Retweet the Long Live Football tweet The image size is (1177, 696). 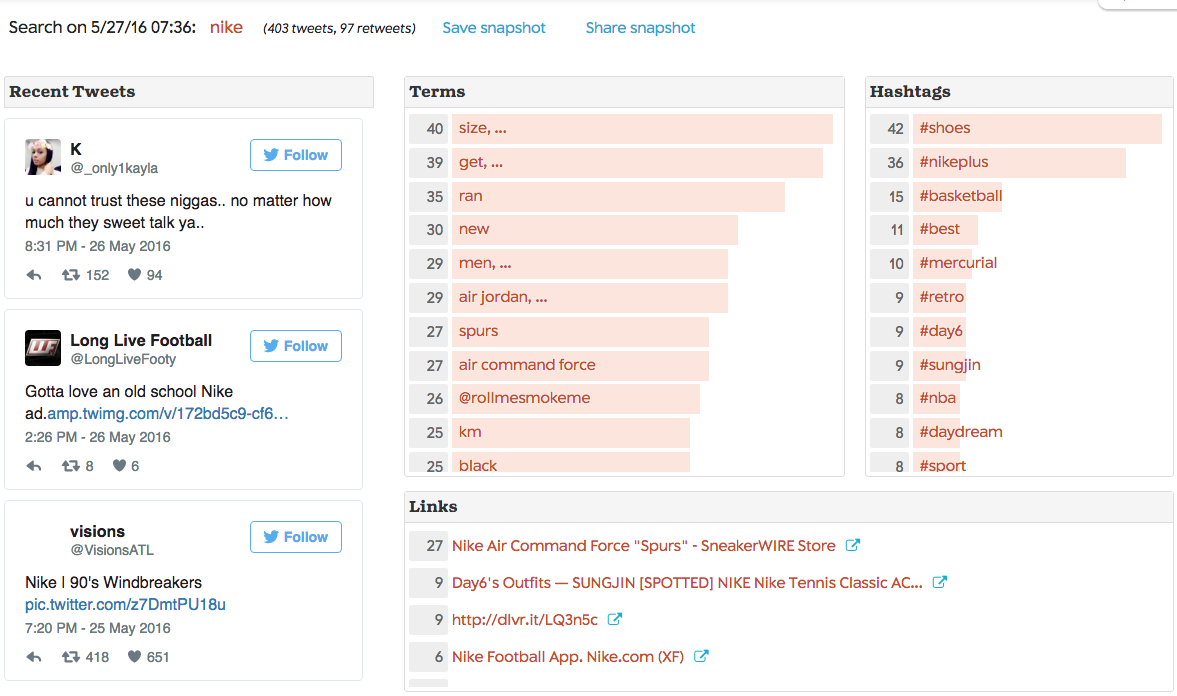(71, 466)
